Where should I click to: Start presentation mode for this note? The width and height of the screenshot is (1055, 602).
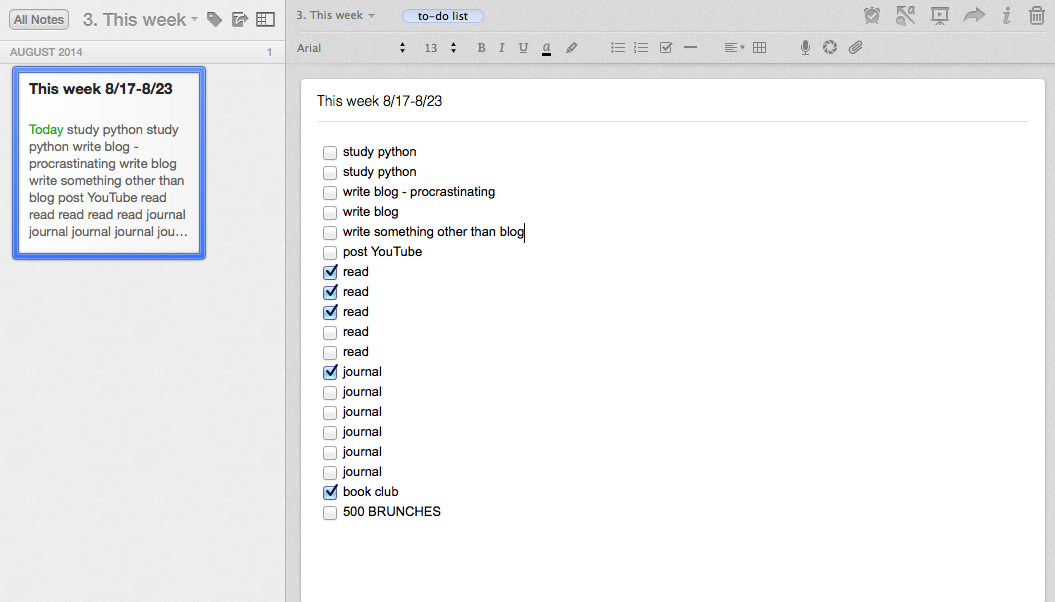coord(939,16)
